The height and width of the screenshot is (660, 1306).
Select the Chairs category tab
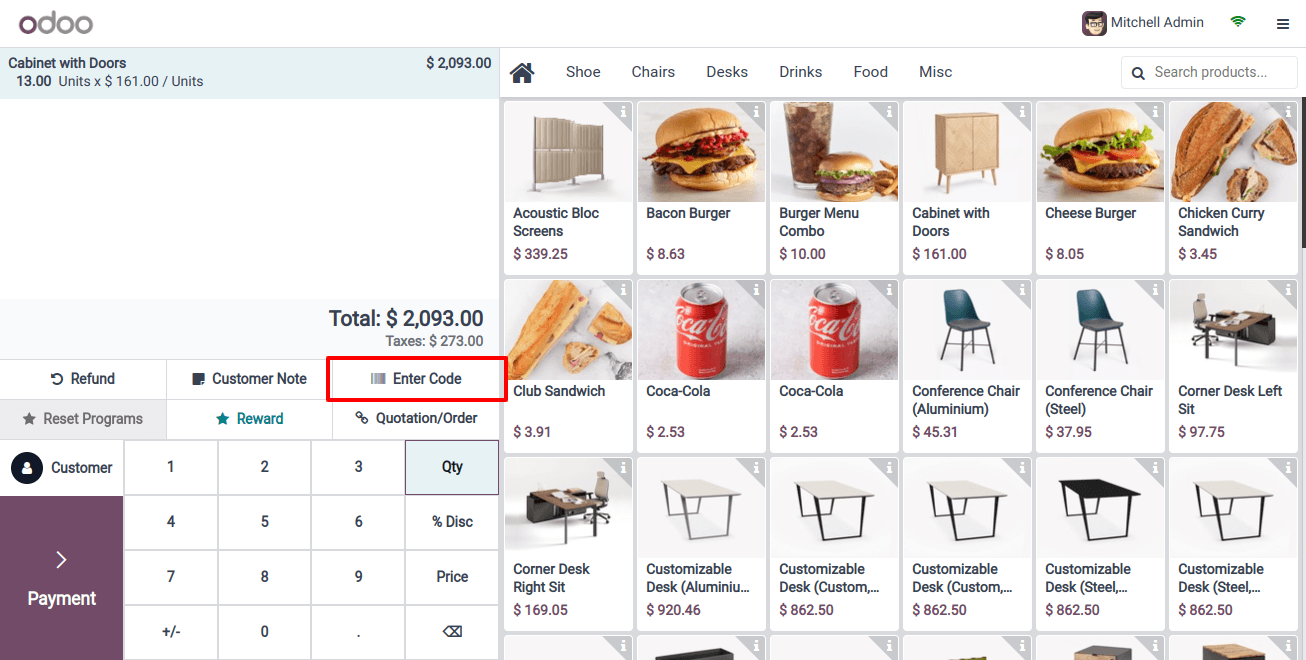point(653,72)
